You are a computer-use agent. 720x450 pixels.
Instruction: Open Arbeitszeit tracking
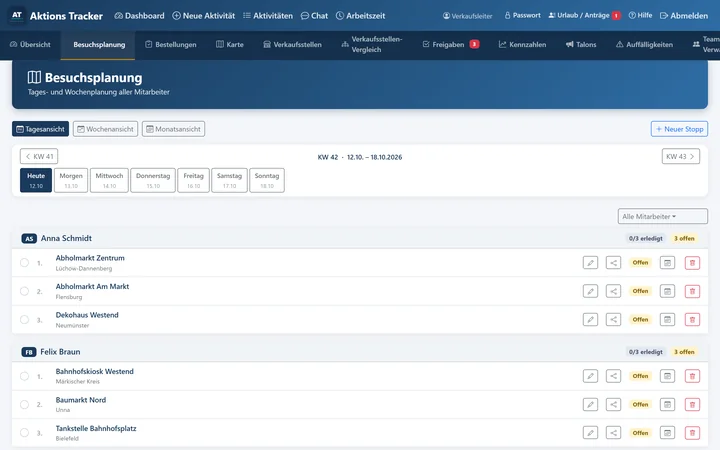(360, 16)
